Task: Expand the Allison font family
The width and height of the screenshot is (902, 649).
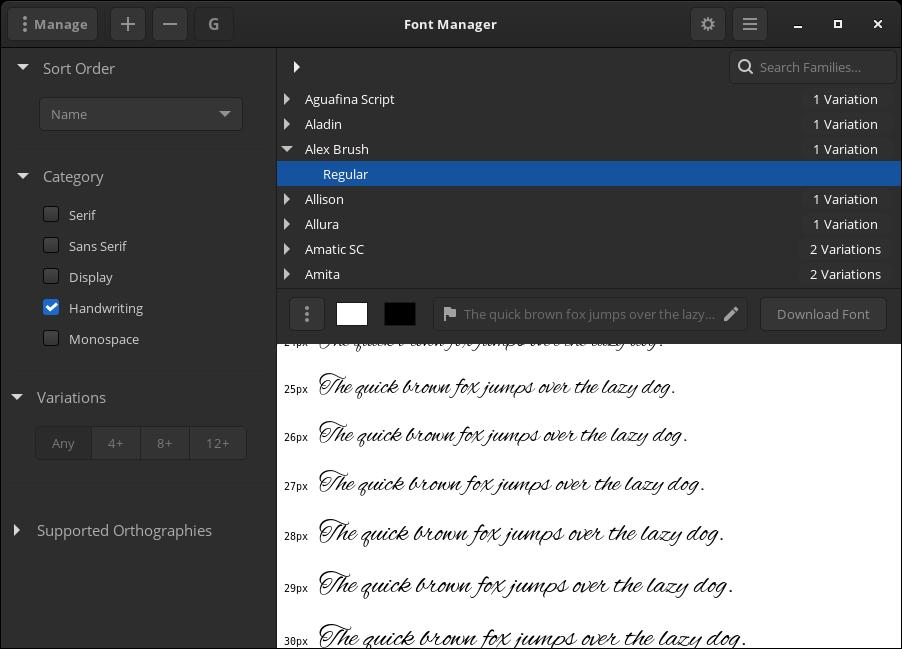Action: 287,199
